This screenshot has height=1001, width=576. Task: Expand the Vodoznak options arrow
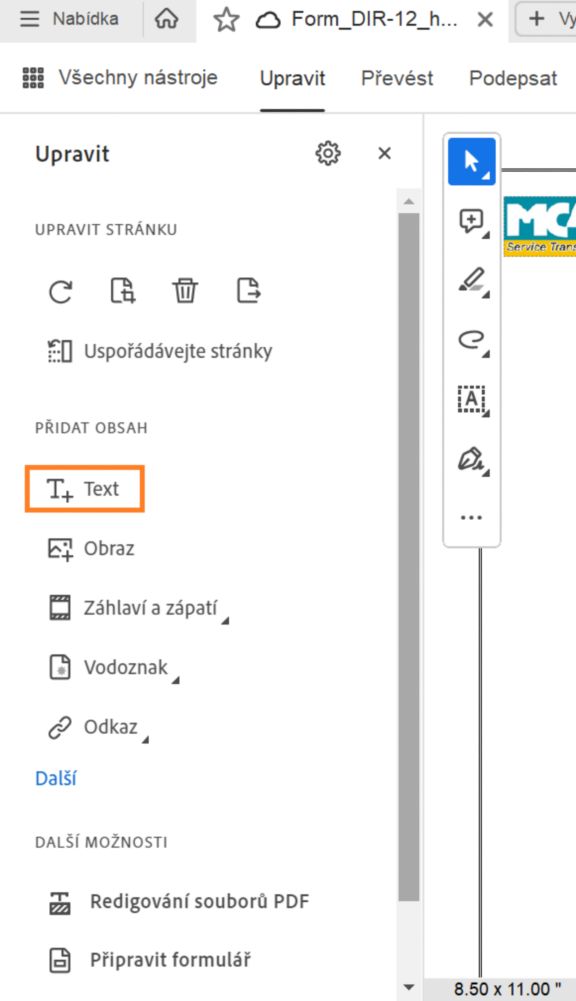(177, 680)
